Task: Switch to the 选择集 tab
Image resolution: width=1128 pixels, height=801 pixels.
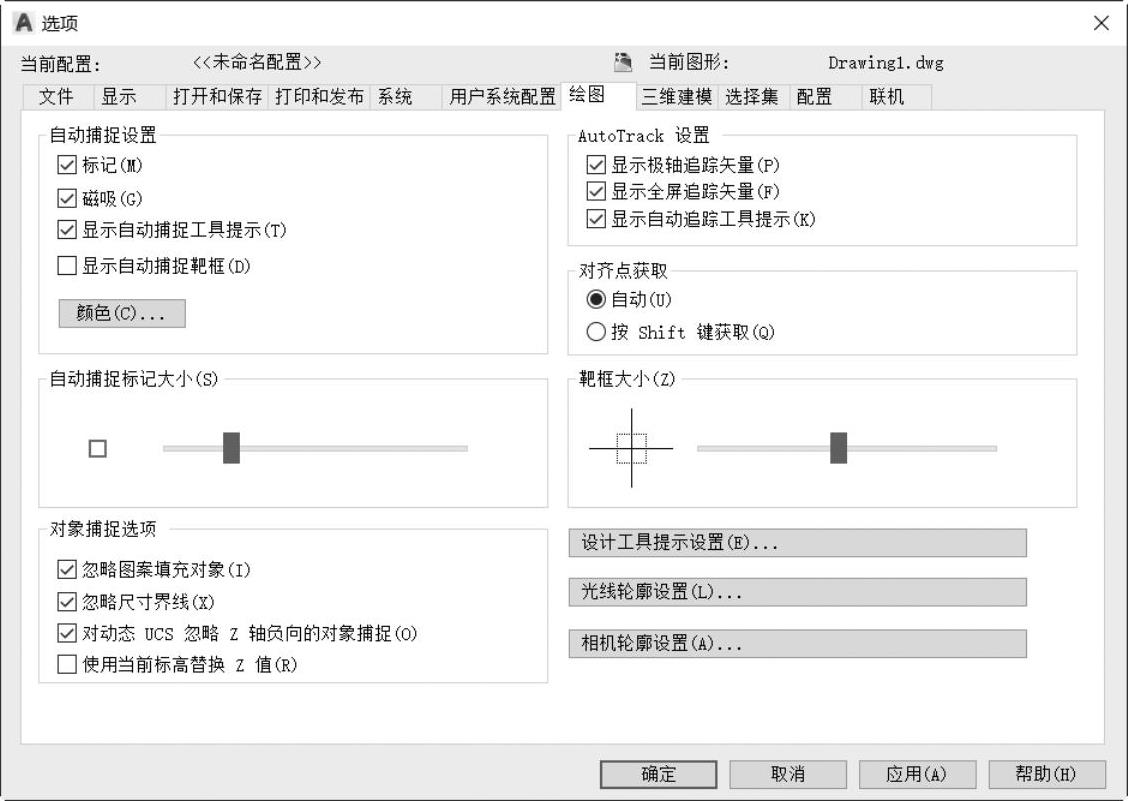Action: 752,96
